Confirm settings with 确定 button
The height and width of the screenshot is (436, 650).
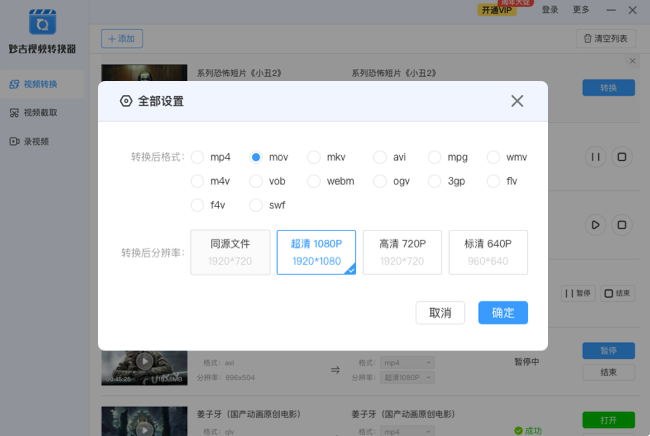pos(503,312)
